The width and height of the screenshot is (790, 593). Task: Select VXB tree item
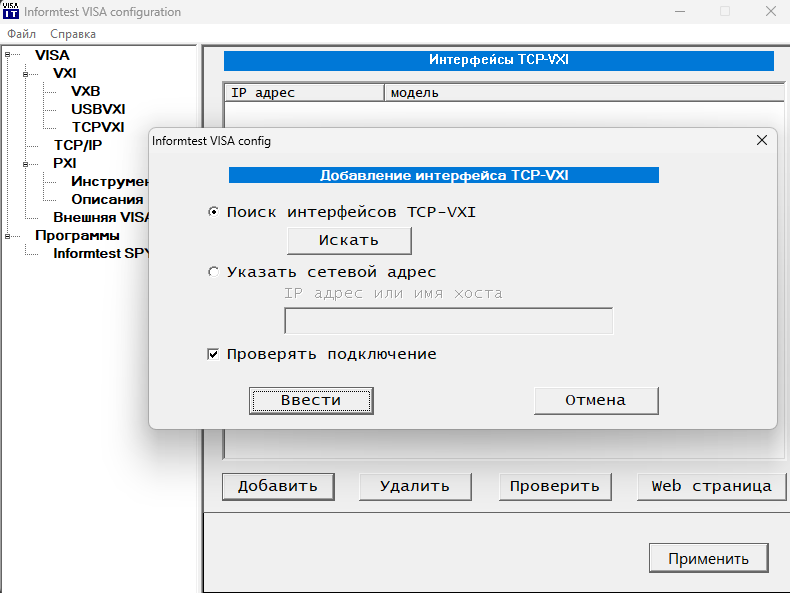coord(86,91)
